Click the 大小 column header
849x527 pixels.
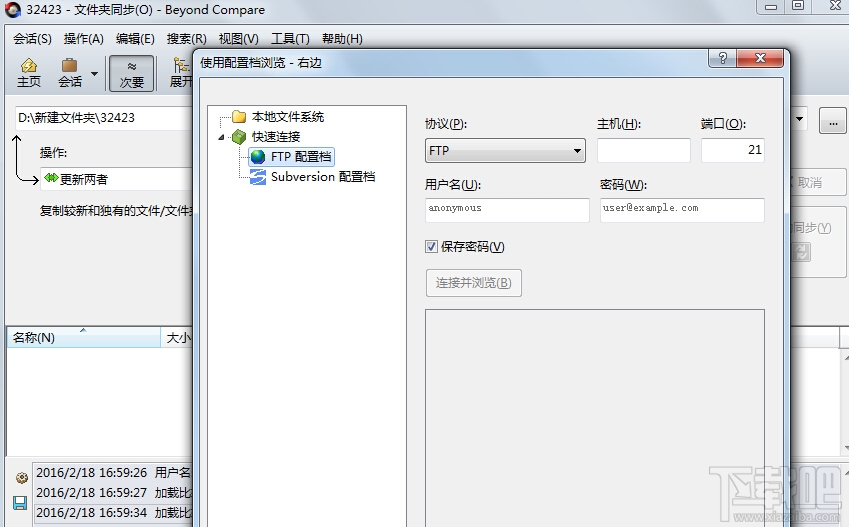tap(177, 338)
